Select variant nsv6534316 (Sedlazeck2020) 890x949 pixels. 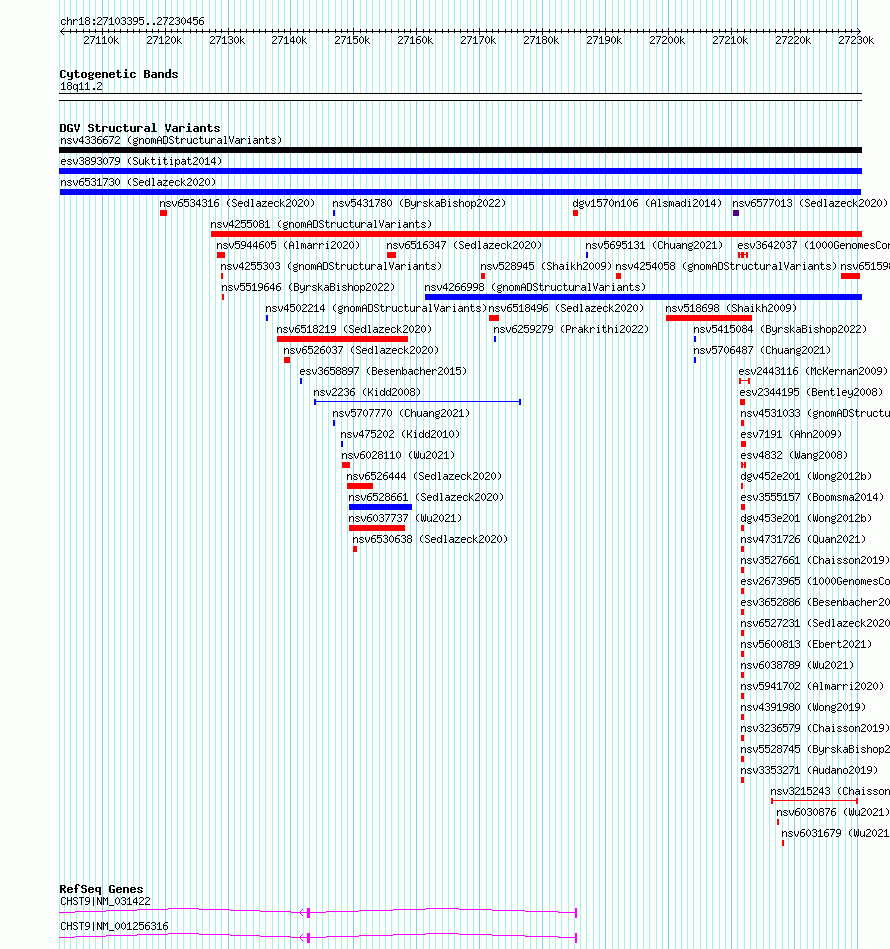[237, 203]
